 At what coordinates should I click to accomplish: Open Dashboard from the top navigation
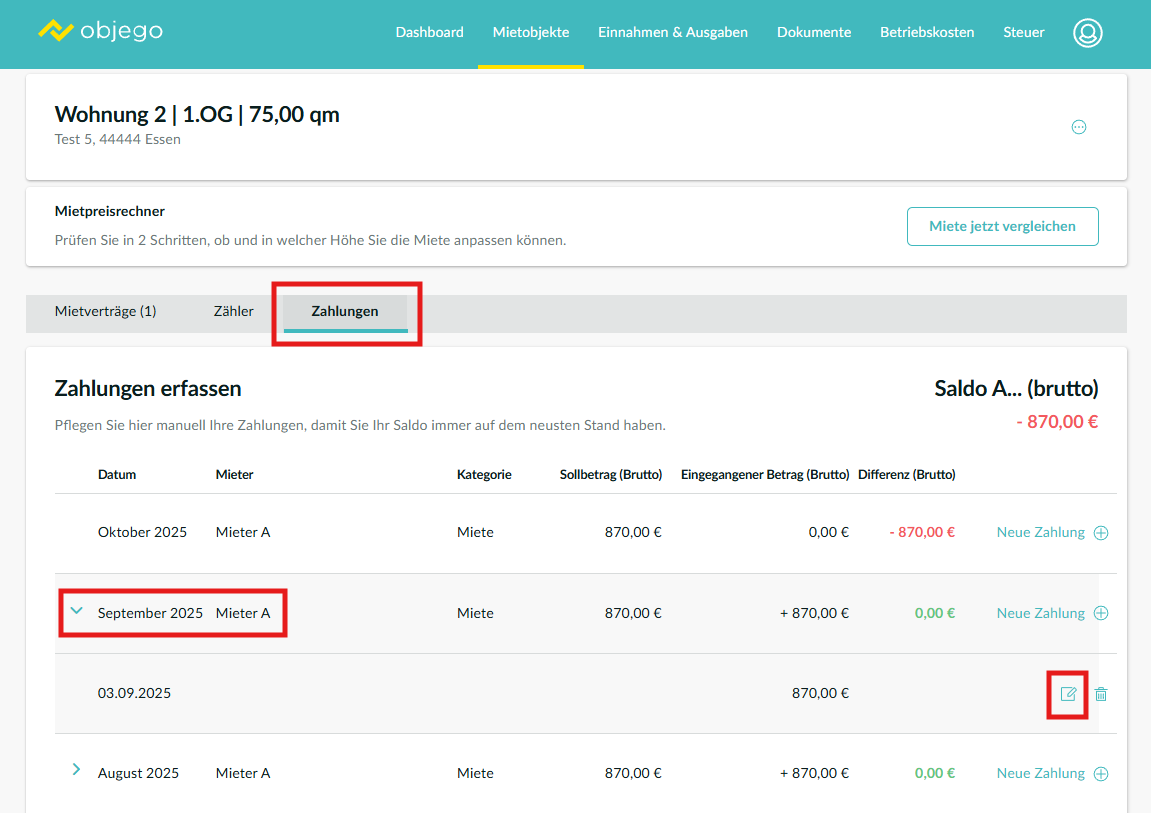429,32
